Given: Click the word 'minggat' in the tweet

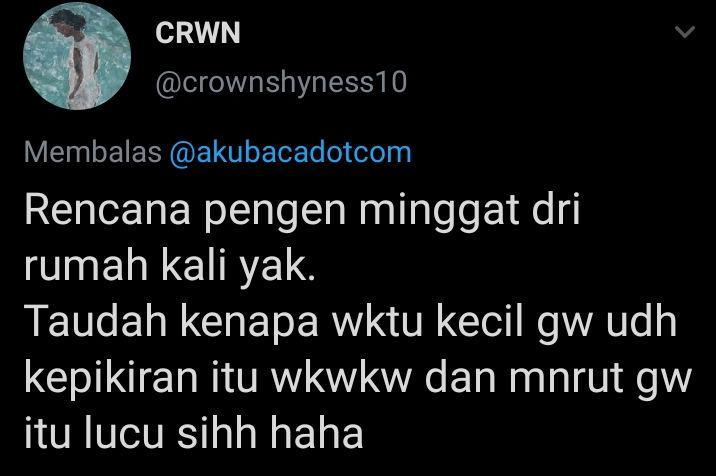Looking at the screenshot, I should coord(439,211).
